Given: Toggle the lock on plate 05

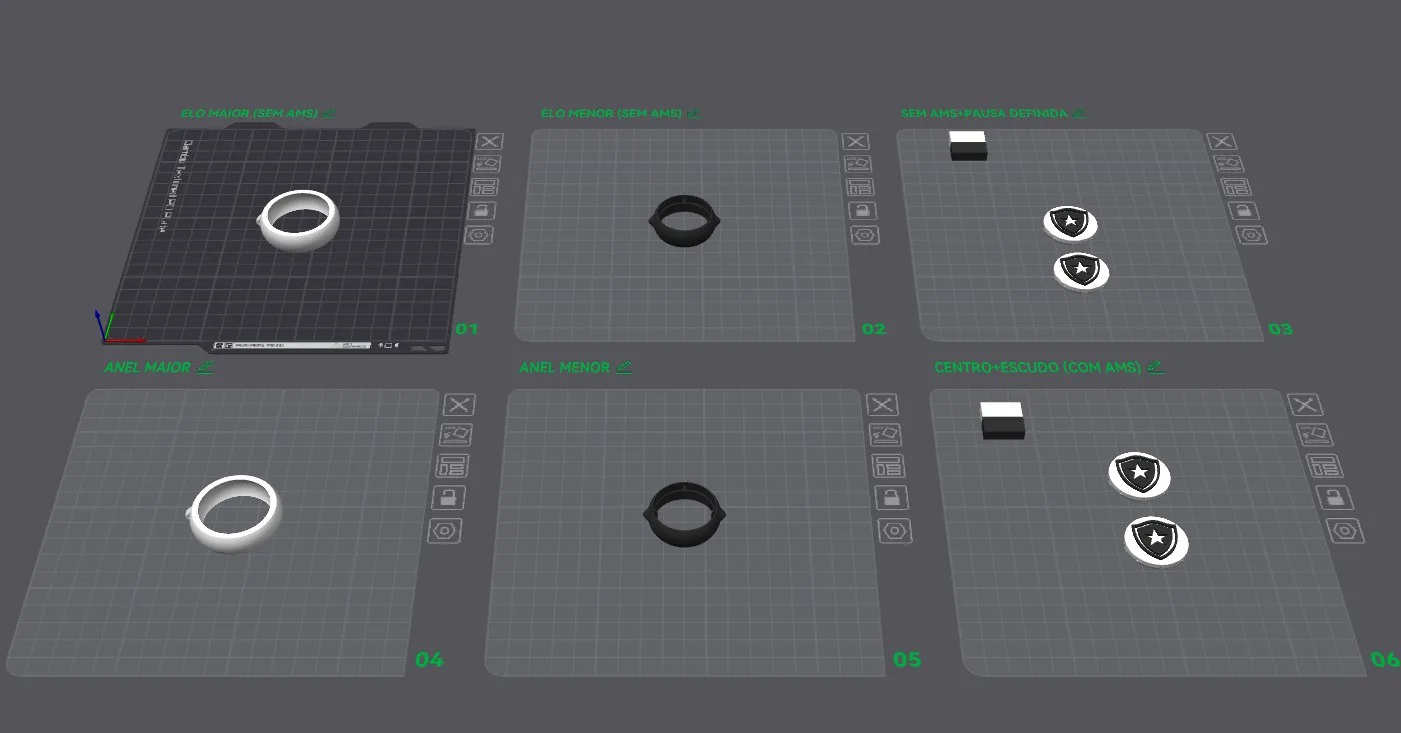Looking at the screenshot, I should click(890, 497).
